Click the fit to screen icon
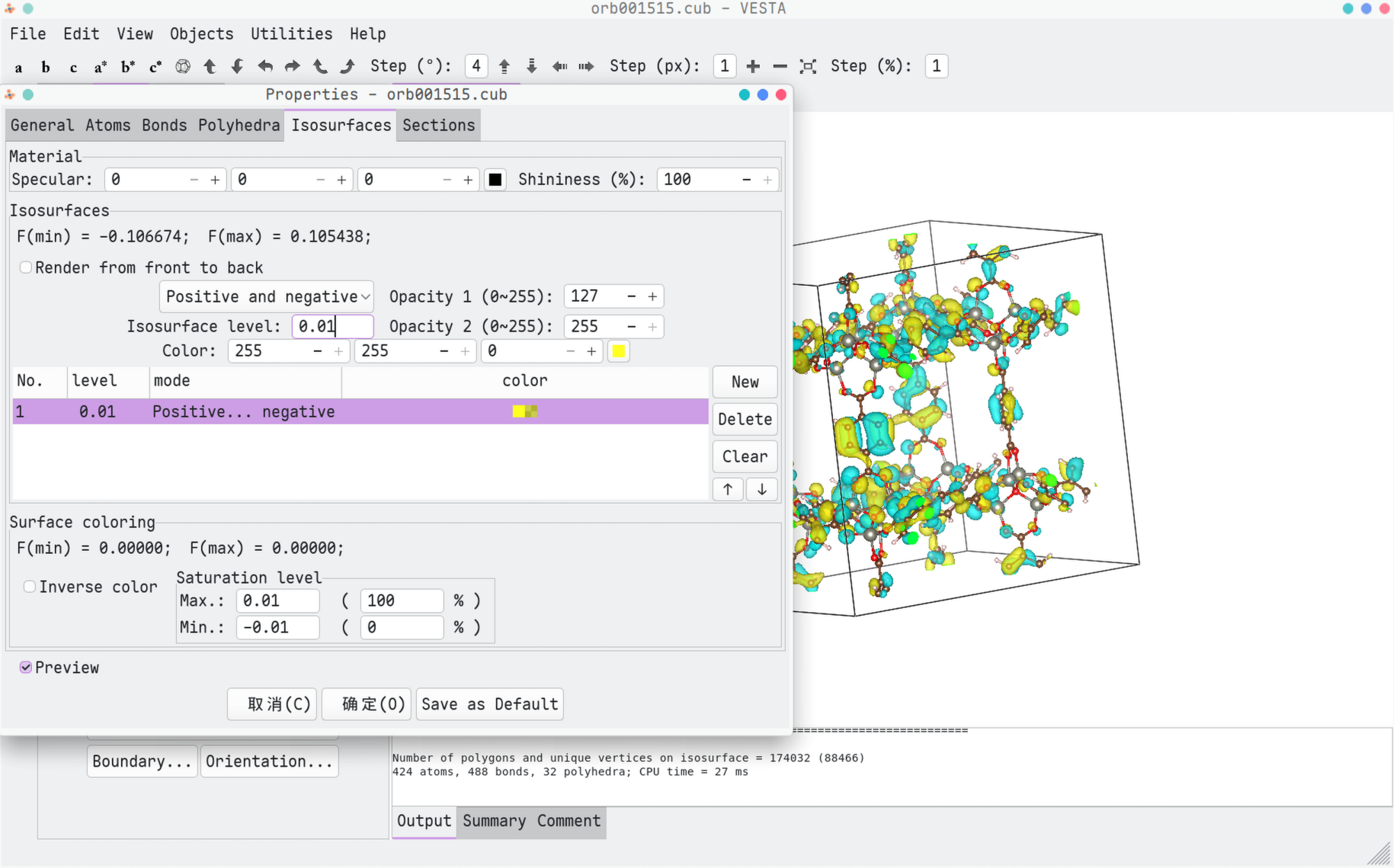The width and height of the screenshot is (1394, 868). click(808, 66)
